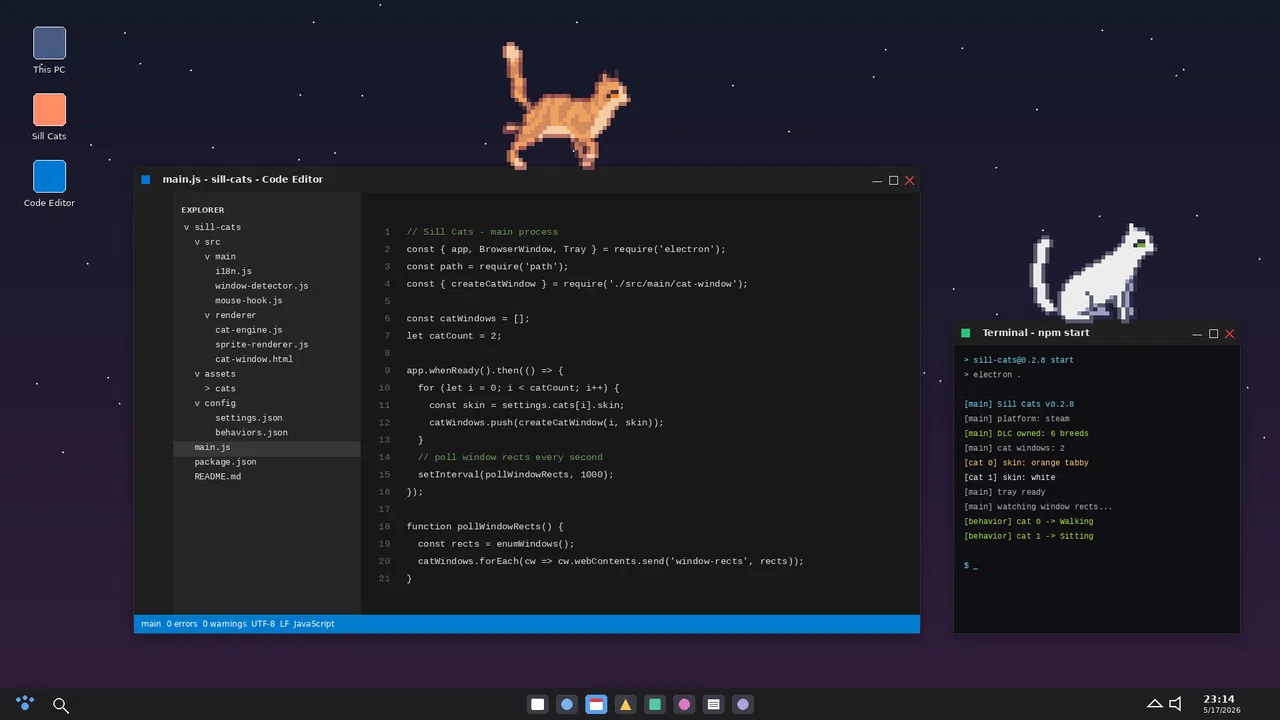Screen dimensions: 1280x720
Task: Open taskbar search magnifier
Action: click(x=61, y=705)
